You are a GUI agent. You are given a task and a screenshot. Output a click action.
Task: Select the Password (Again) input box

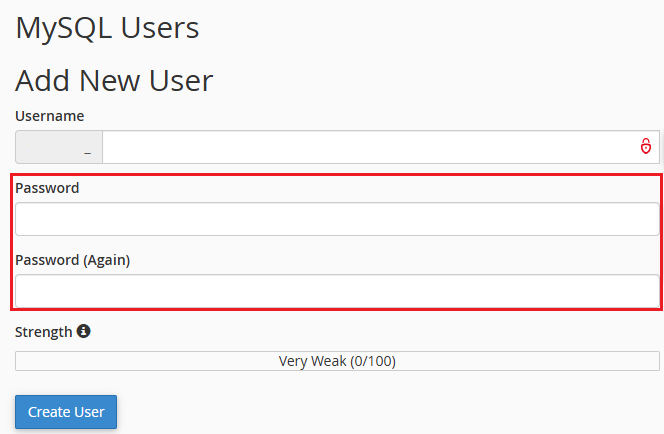coord(337,291)
